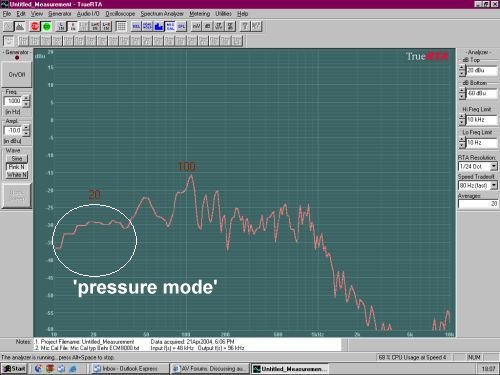The width and height of the screenshot is (500, 375).
Task: Open the Spectrum Analyzer menu
Action: click(162, 14)
